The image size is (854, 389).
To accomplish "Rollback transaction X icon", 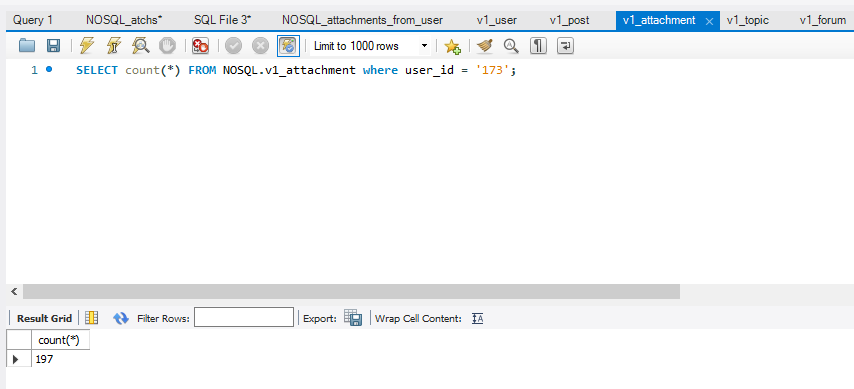I will coord(260,46).
